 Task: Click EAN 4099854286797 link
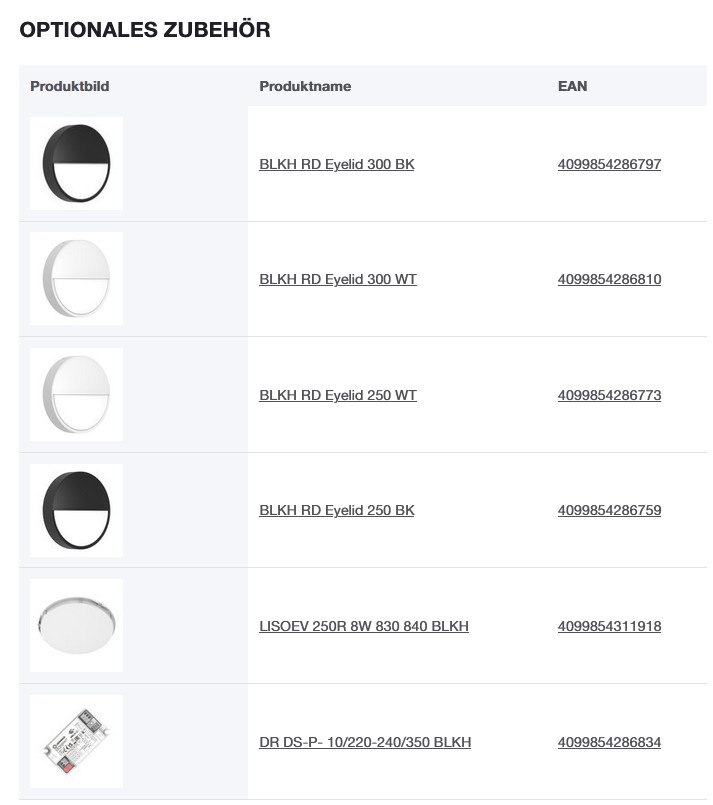point(609,164)
